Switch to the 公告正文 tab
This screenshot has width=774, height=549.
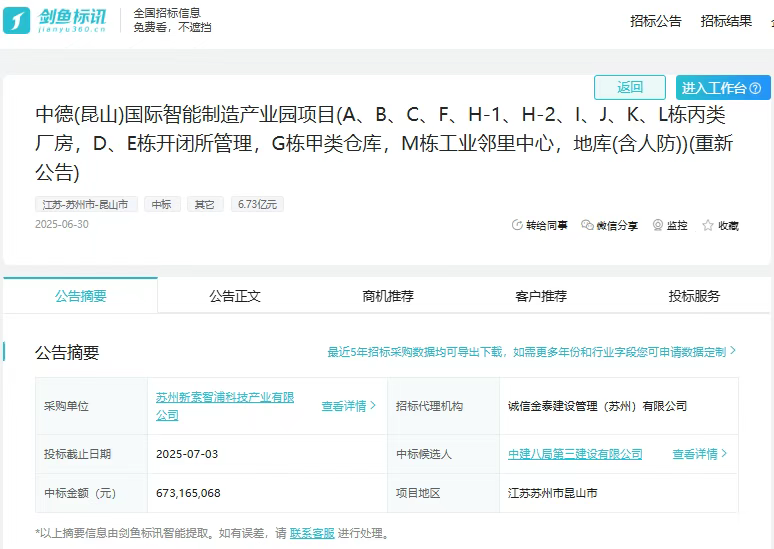(235, 296)
